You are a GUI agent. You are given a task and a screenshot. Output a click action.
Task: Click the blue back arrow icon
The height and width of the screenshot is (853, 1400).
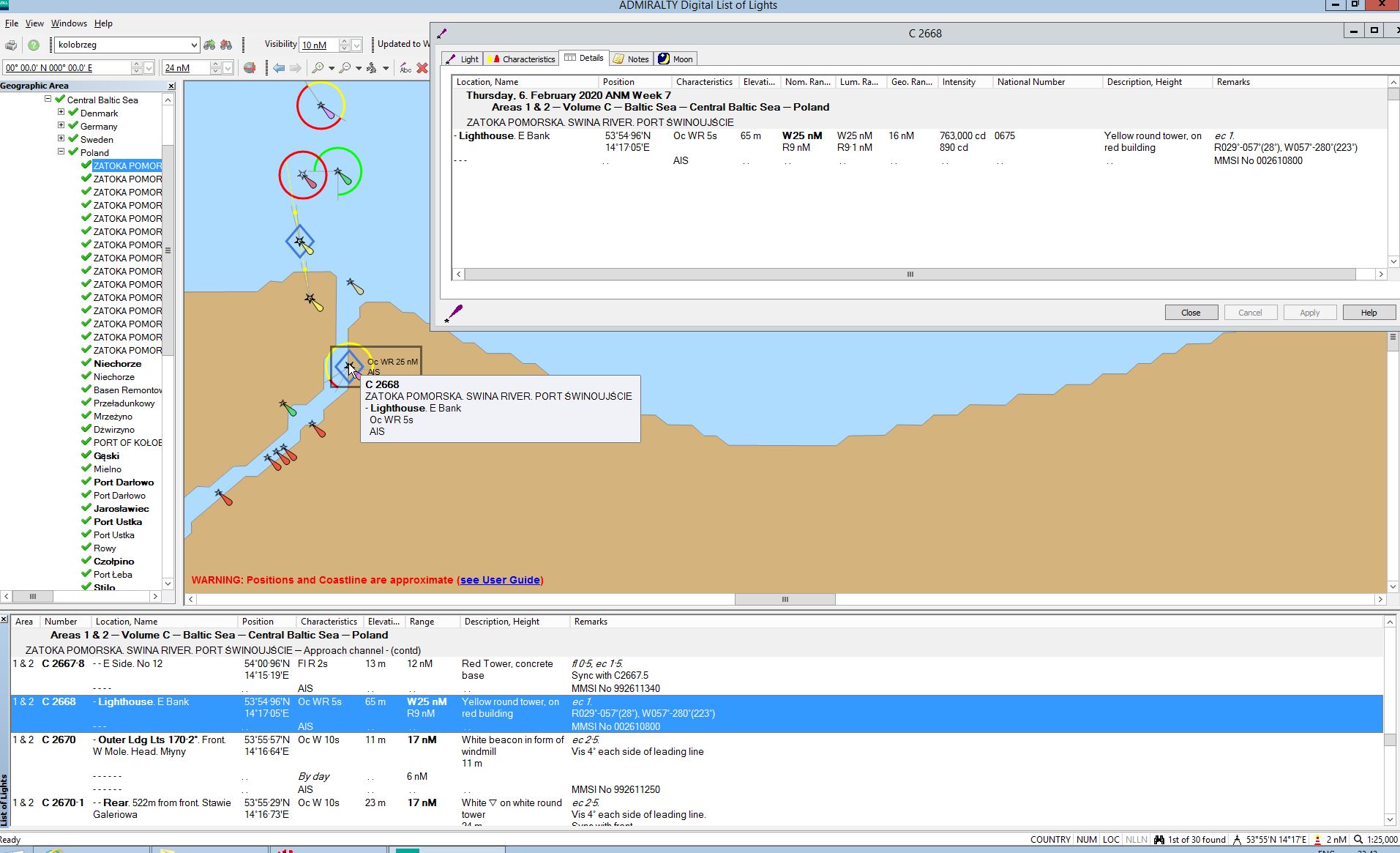(279, 68)
